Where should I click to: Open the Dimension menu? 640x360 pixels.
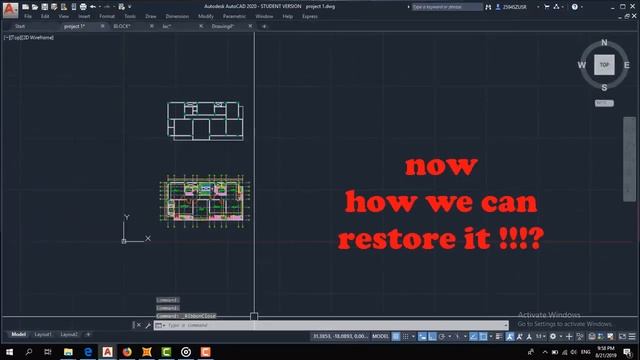pyautogui.click(x=177, y=16)
